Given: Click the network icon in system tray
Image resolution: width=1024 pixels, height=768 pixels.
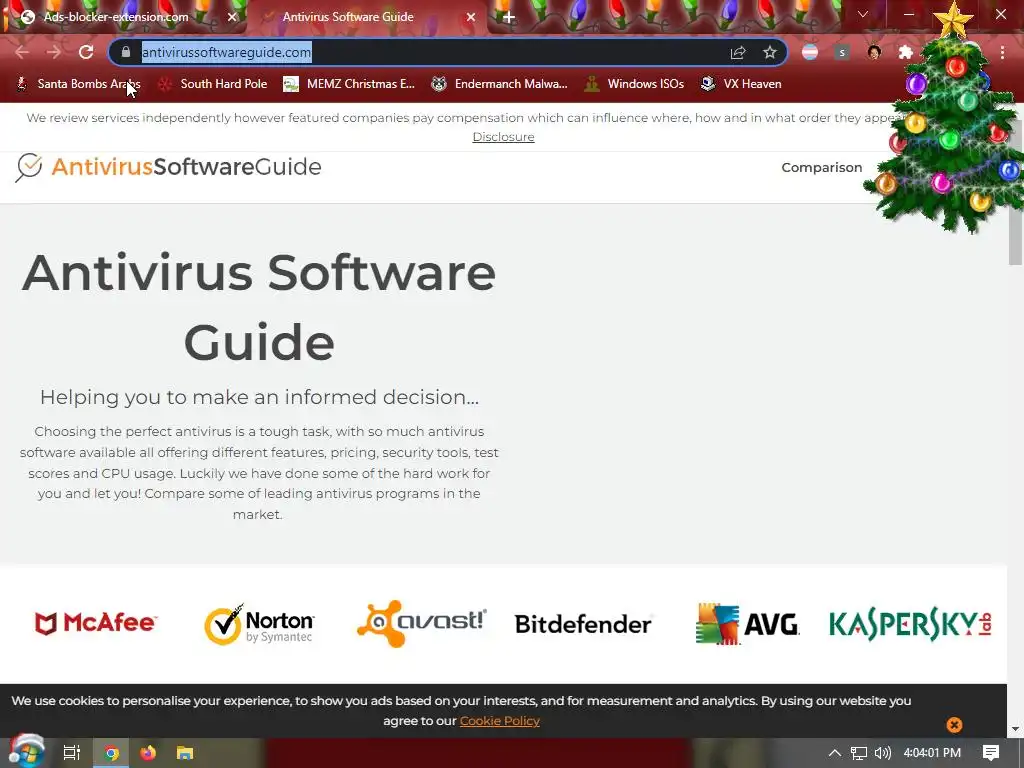Looking at the screenshot, I should (859, 753).
